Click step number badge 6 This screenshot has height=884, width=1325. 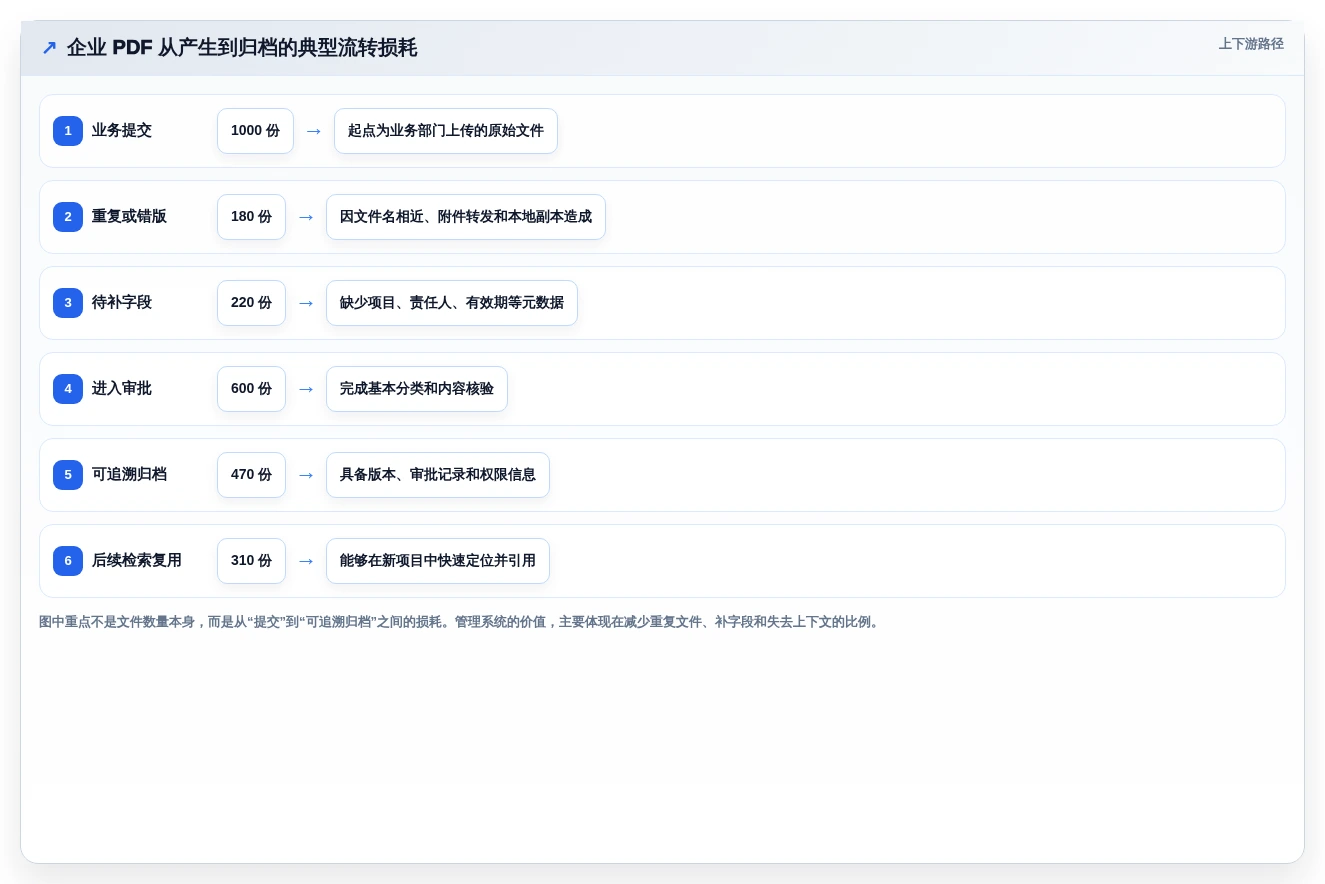68,561
